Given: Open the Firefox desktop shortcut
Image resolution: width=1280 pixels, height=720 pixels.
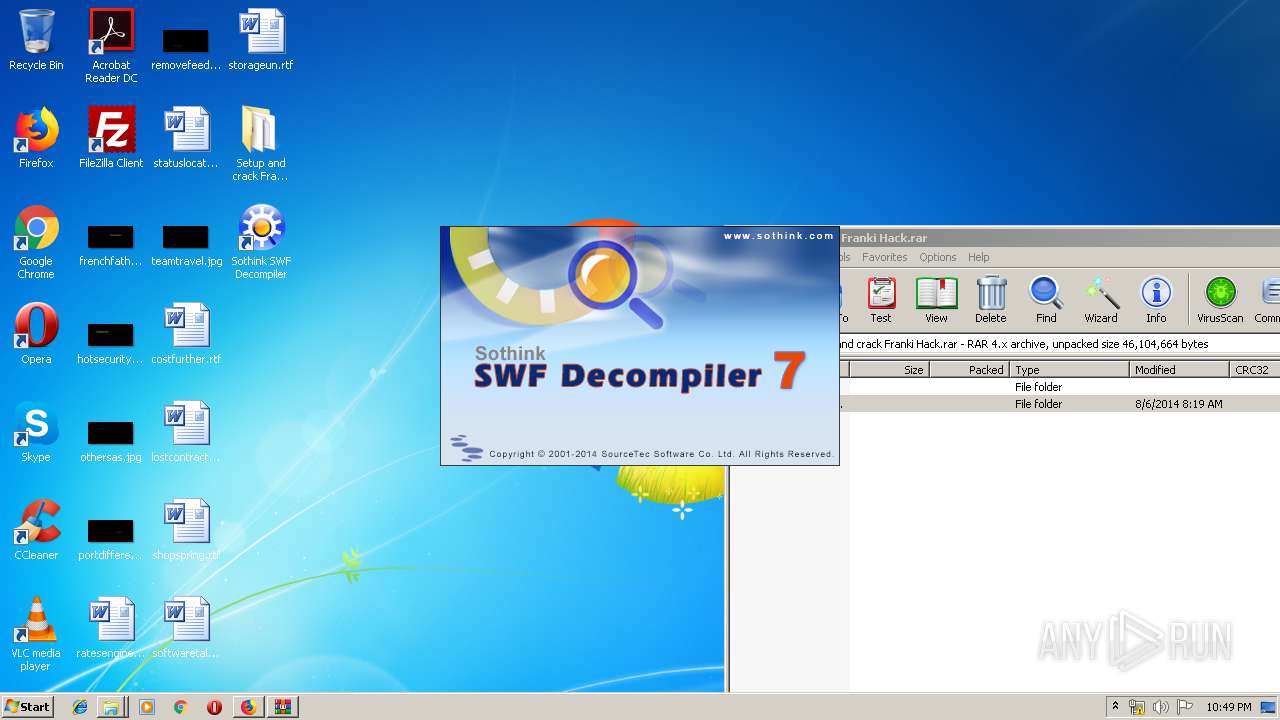Looking at the screenshot, I should (x=36, y=138).
